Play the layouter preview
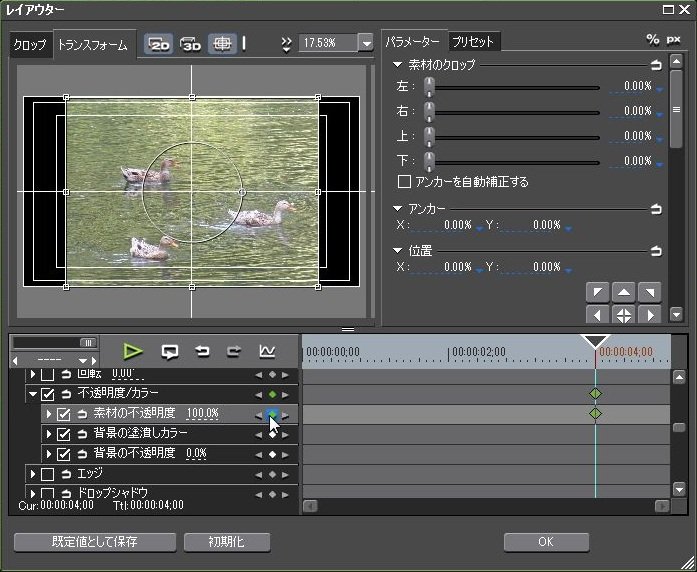Screen dimensions: 697x572 [x=132, y=351]
